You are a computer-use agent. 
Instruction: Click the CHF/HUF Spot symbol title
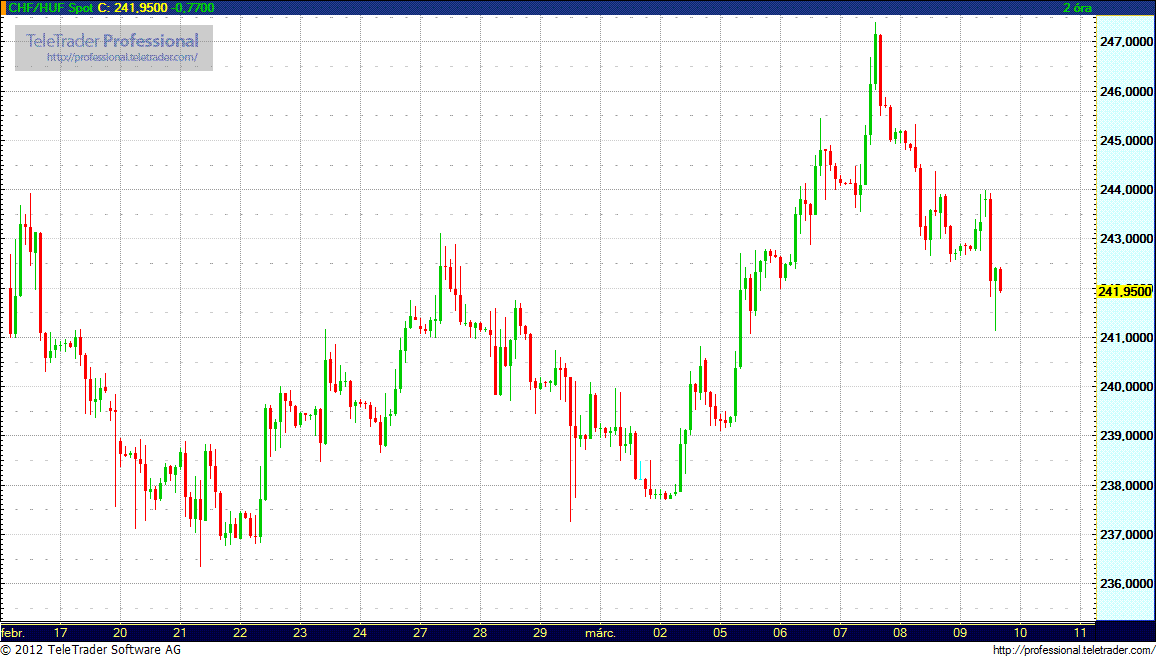point(50,7)
